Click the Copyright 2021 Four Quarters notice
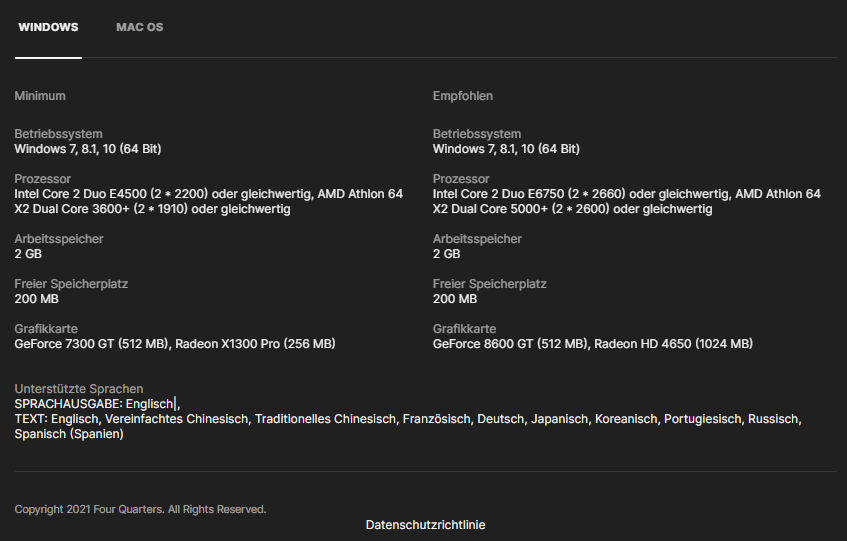Viewport: 847px width, 541px height. 140,510
